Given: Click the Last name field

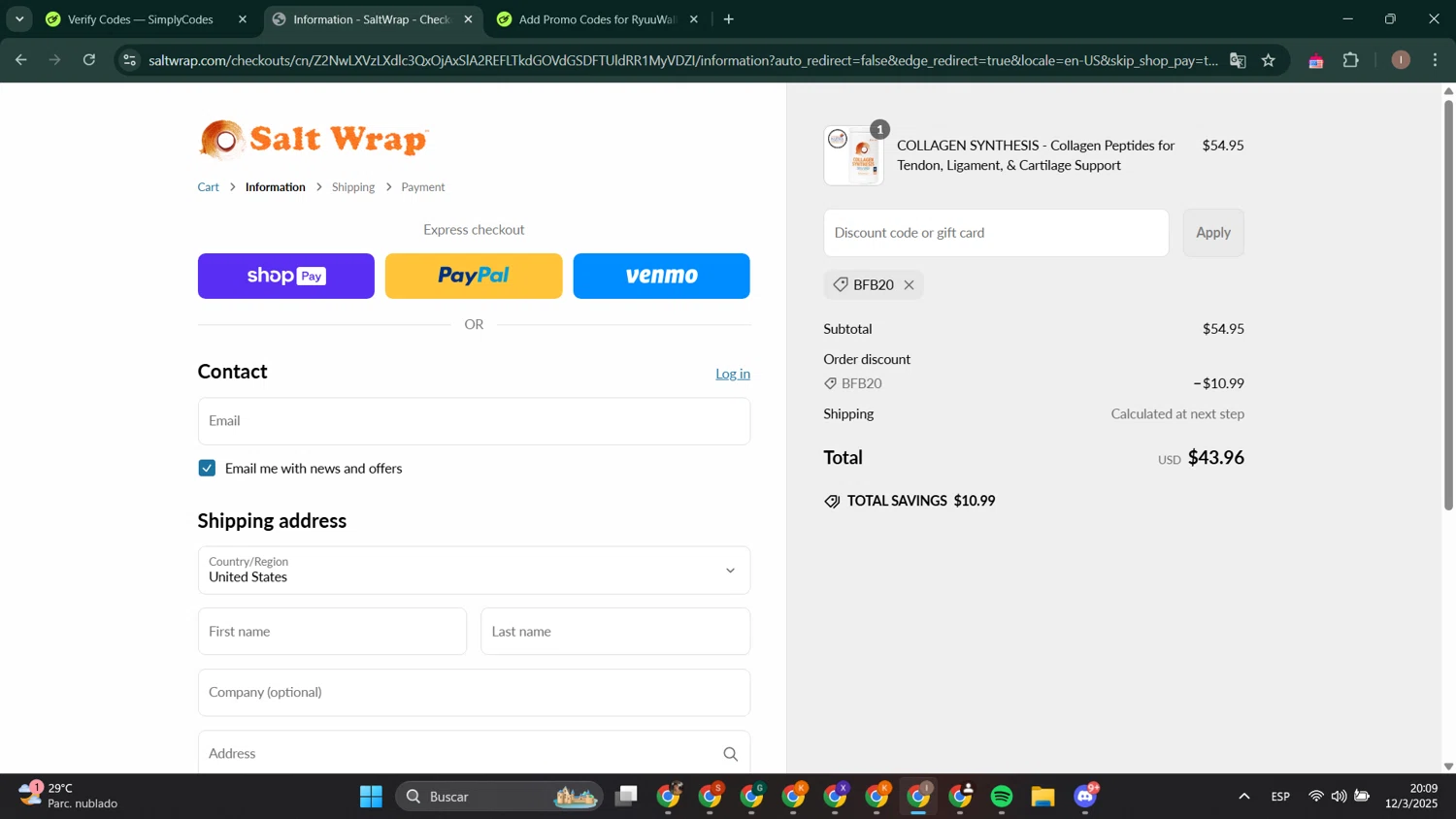Looking at the screenshot, I should tap(615, 631).
